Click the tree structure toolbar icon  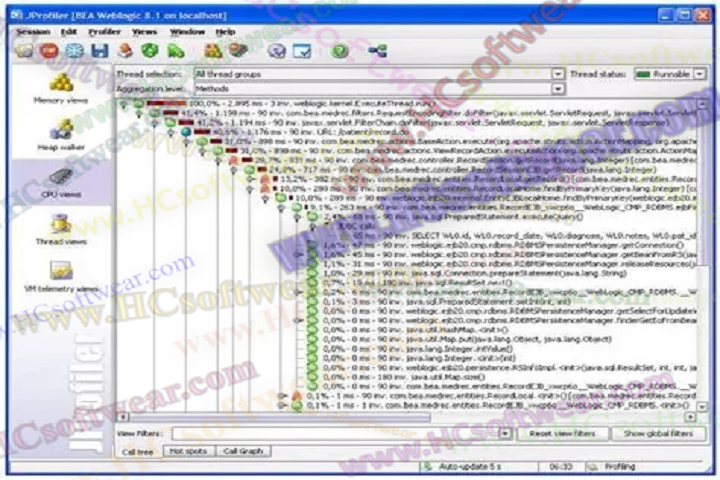click(x=377, y=51)
